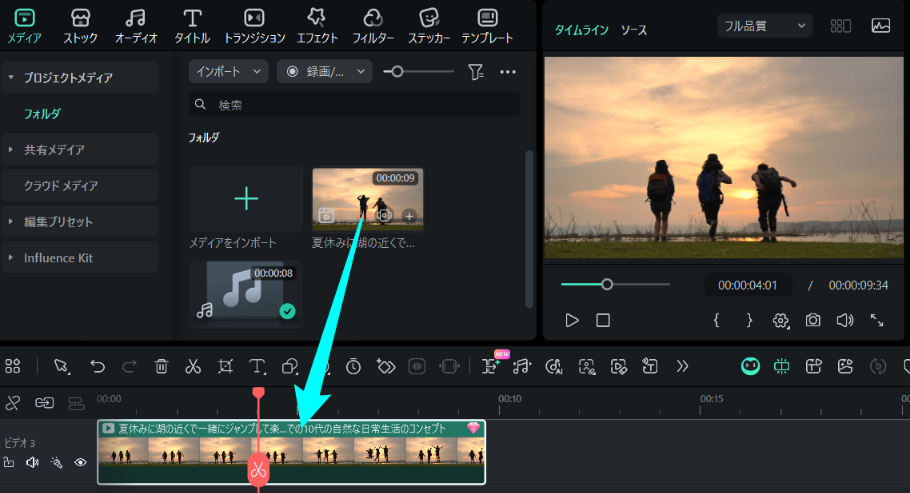910x493 pixels.
Task: Click the AI tool icon with NEW badge
Action: point(492,365)
